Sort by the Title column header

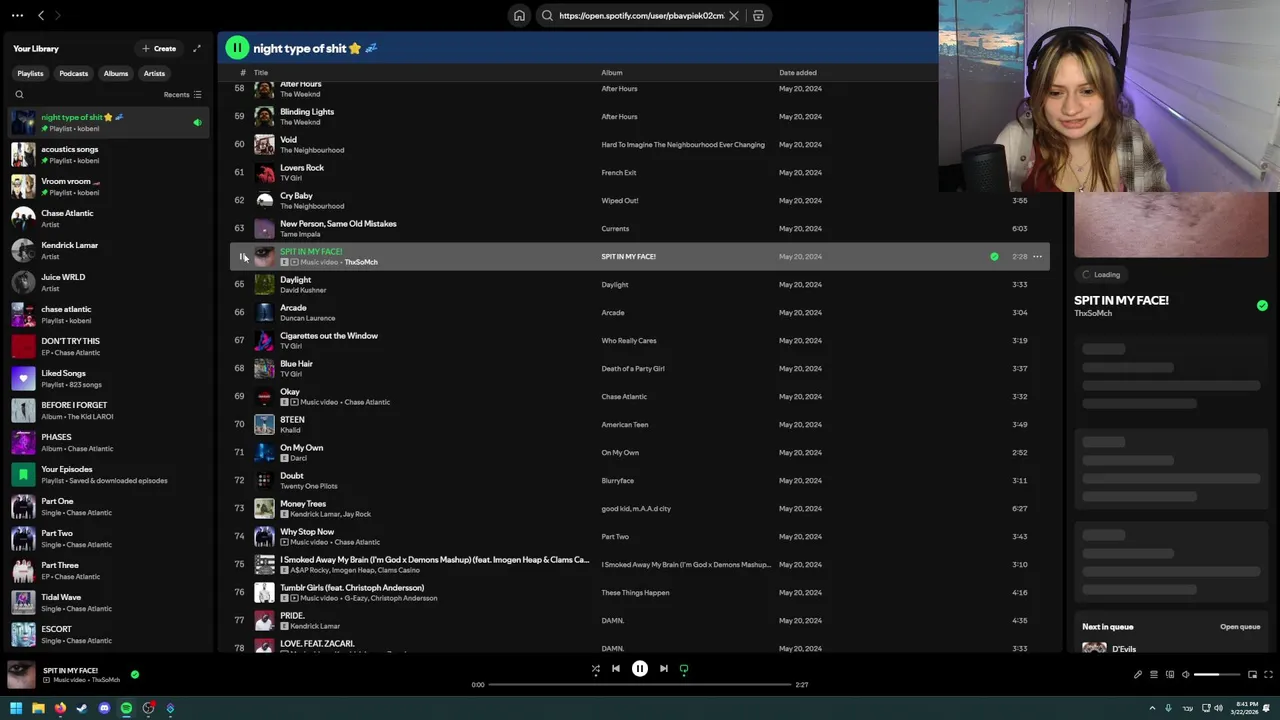(261, 73)
